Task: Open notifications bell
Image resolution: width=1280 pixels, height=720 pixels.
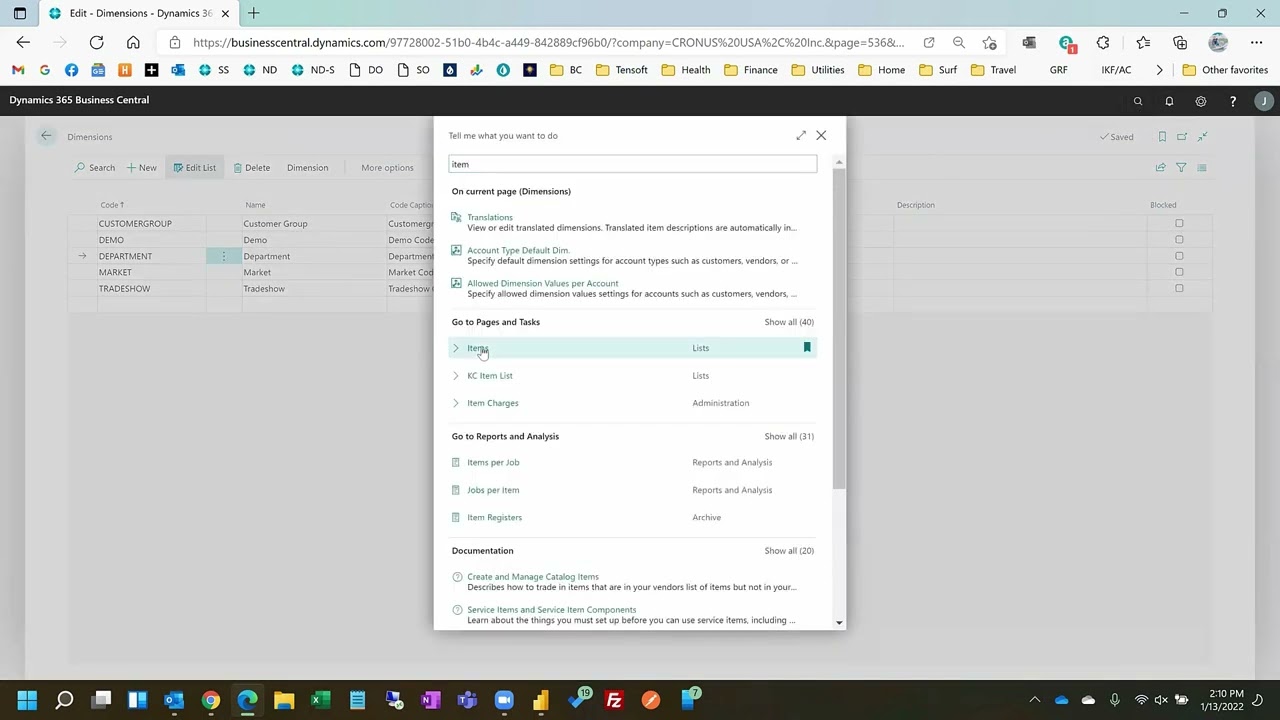Action: (1169, 101)
